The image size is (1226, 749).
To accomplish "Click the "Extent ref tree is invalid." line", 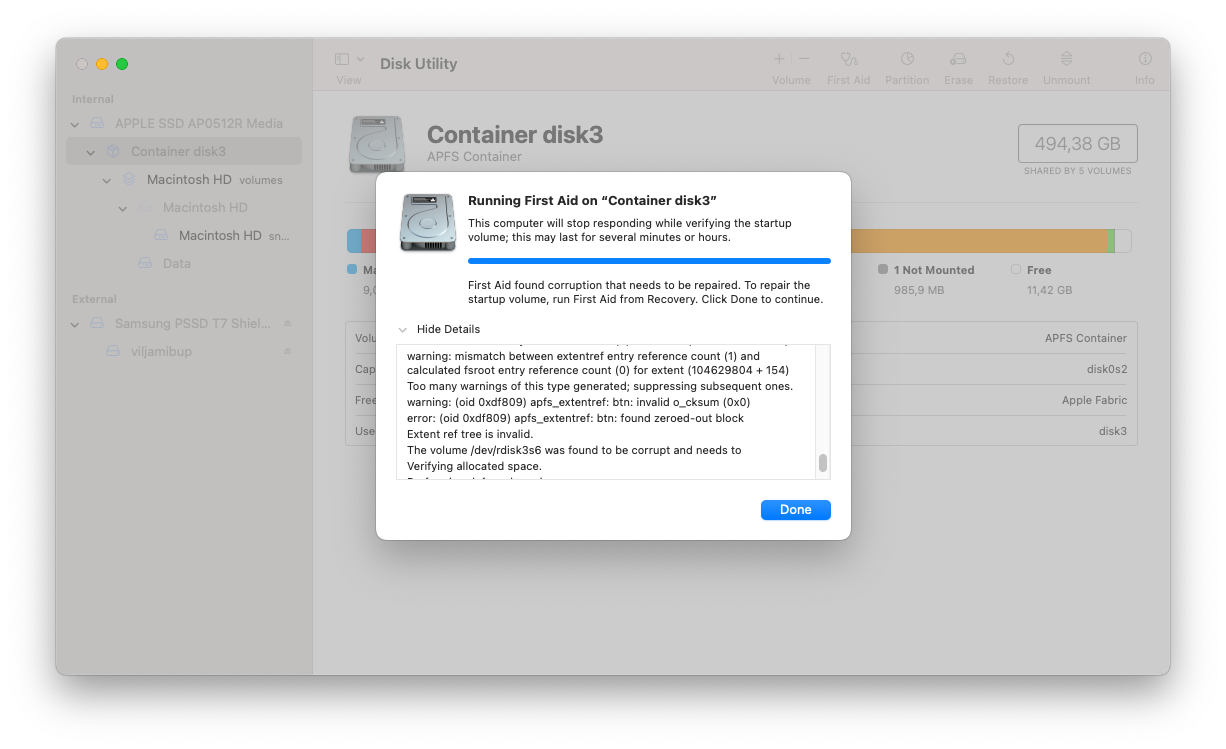I will click(470, 434).
